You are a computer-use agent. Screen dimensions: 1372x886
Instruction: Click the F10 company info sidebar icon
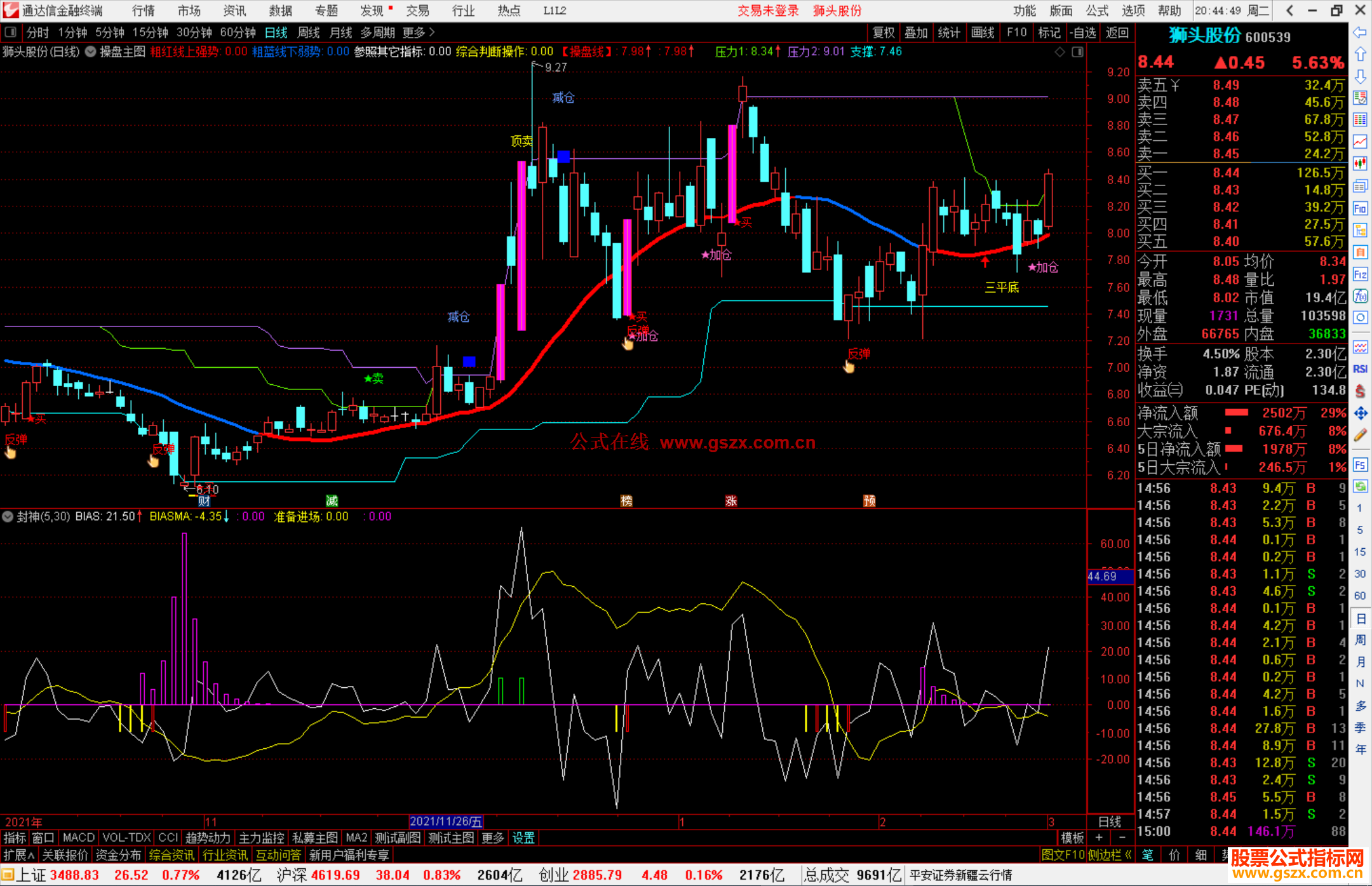[1360, 208]
